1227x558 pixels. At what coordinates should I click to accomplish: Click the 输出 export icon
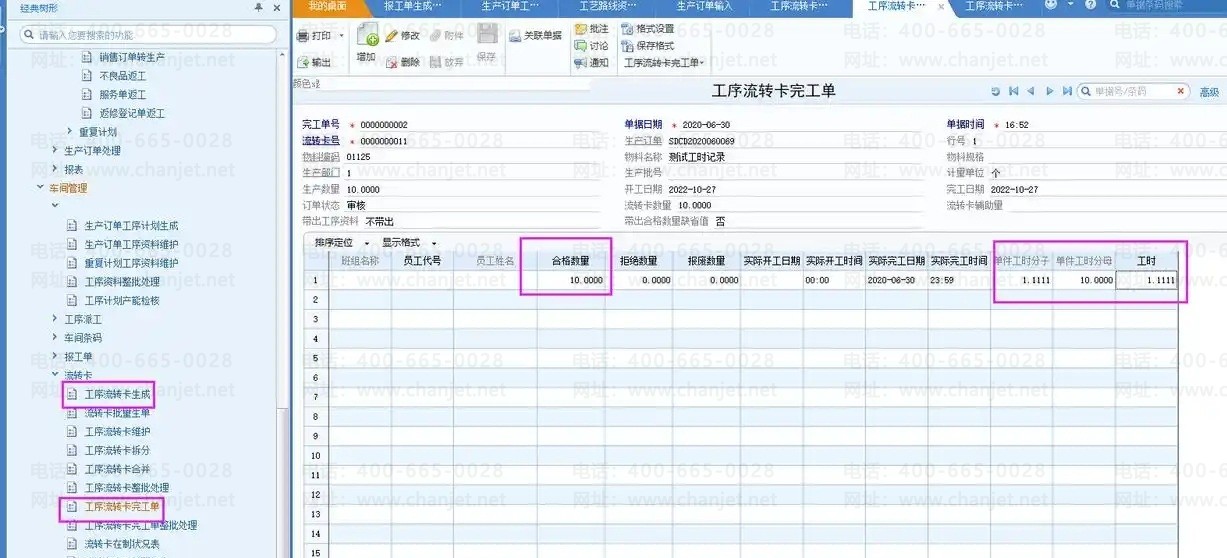coord(303,62)
